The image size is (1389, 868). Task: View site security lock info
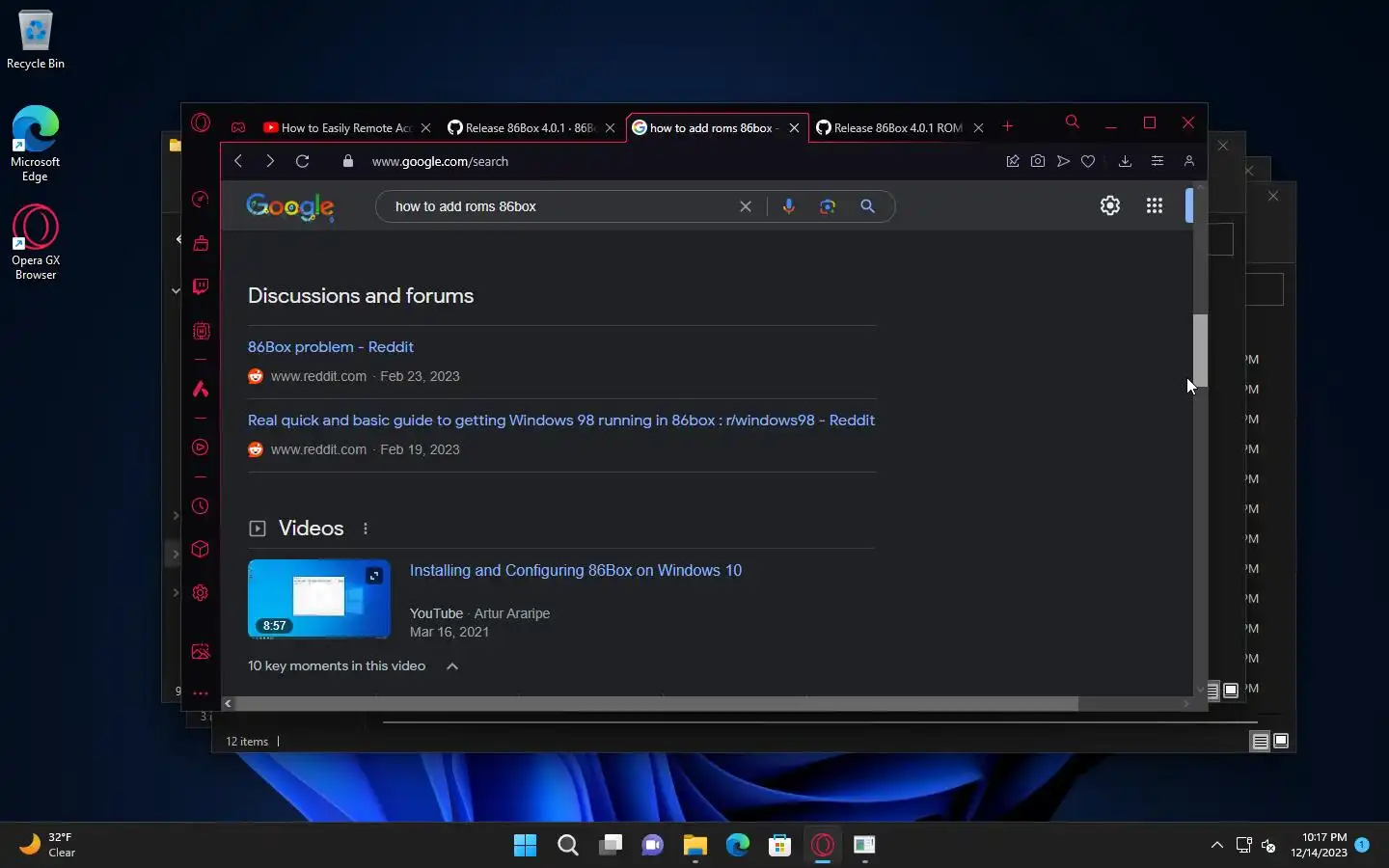pos(348,161)
